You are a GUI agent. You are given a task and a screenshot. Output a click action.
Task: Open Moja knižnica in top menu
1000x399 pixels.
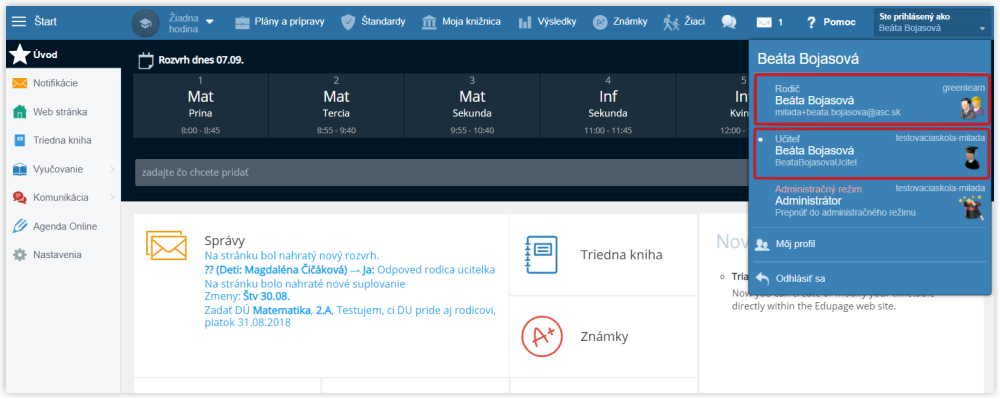click(x=461, y=22)
